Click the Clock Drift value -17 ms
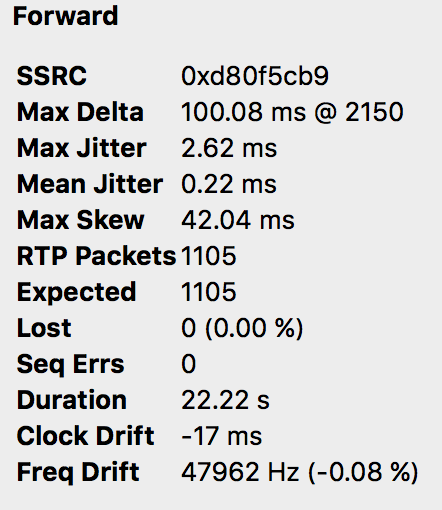This screenshot has height=510, width=442. [222, 436]
